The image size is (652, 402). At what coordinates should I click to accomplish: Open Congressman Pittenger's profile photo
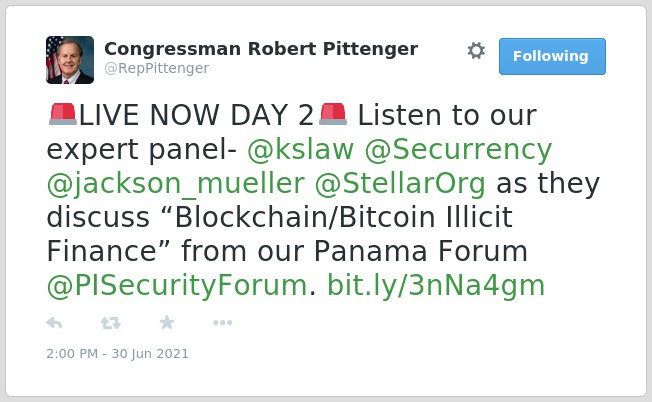point(70,60)
